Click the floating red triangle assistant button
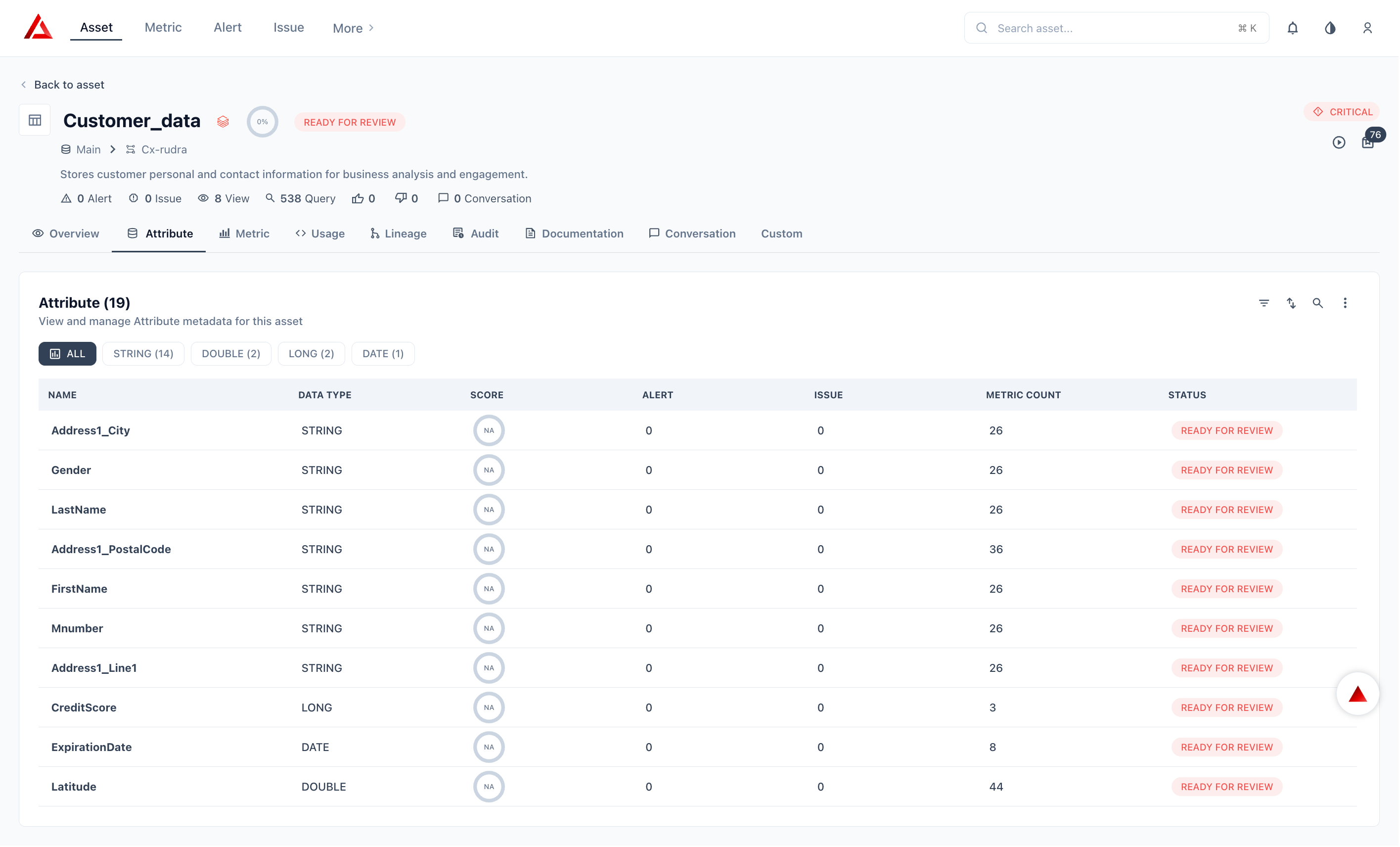 pos(1358,694)
